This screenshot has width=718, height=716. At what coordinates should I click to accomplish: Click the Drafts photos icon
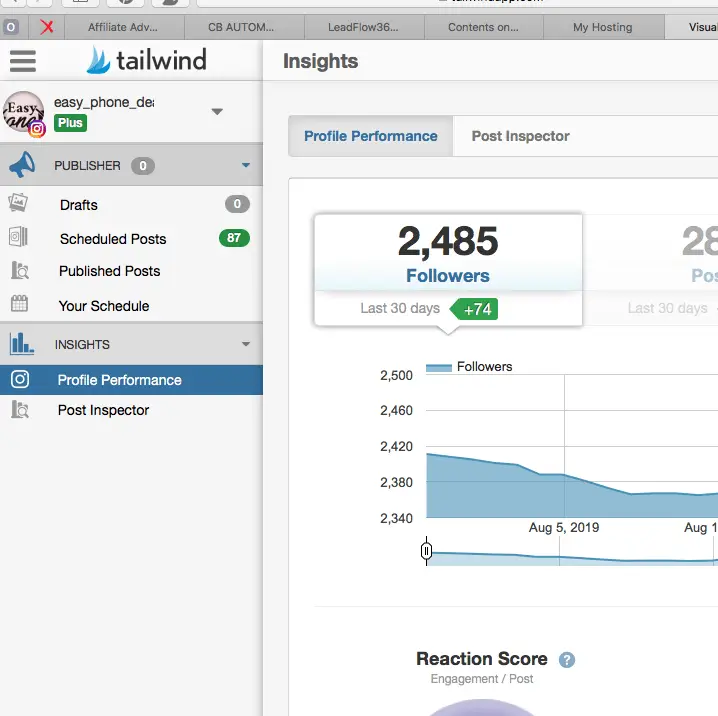(x=18, y=203)
